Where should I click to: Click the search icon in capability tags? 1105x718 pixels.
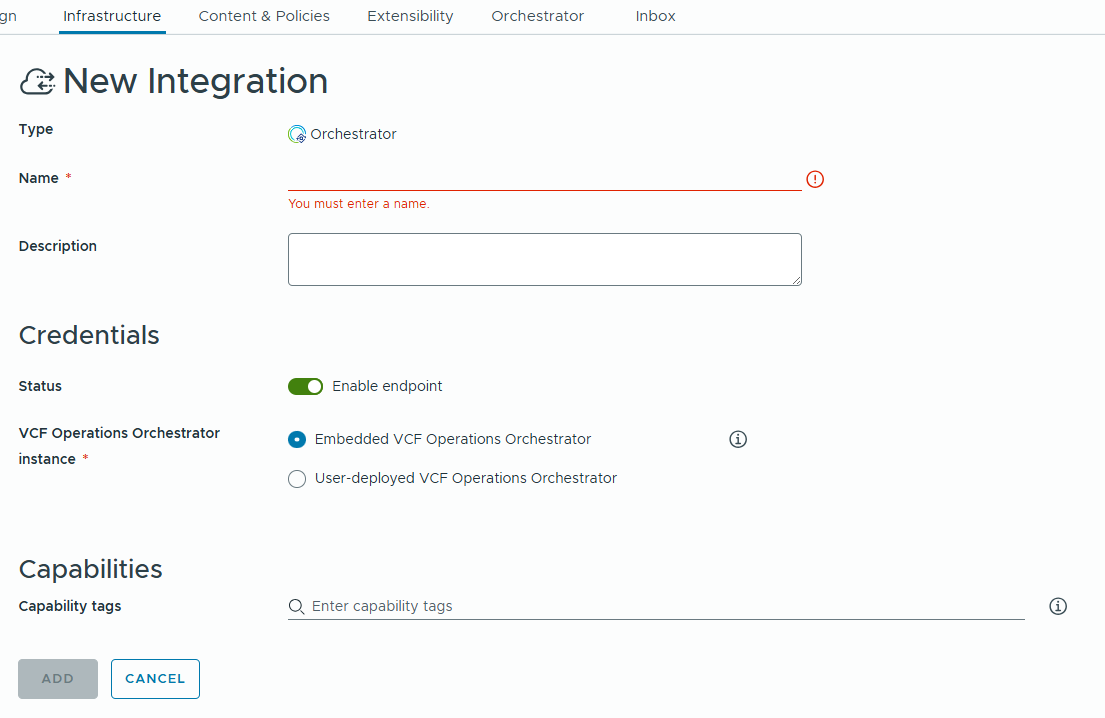(296, 606)
